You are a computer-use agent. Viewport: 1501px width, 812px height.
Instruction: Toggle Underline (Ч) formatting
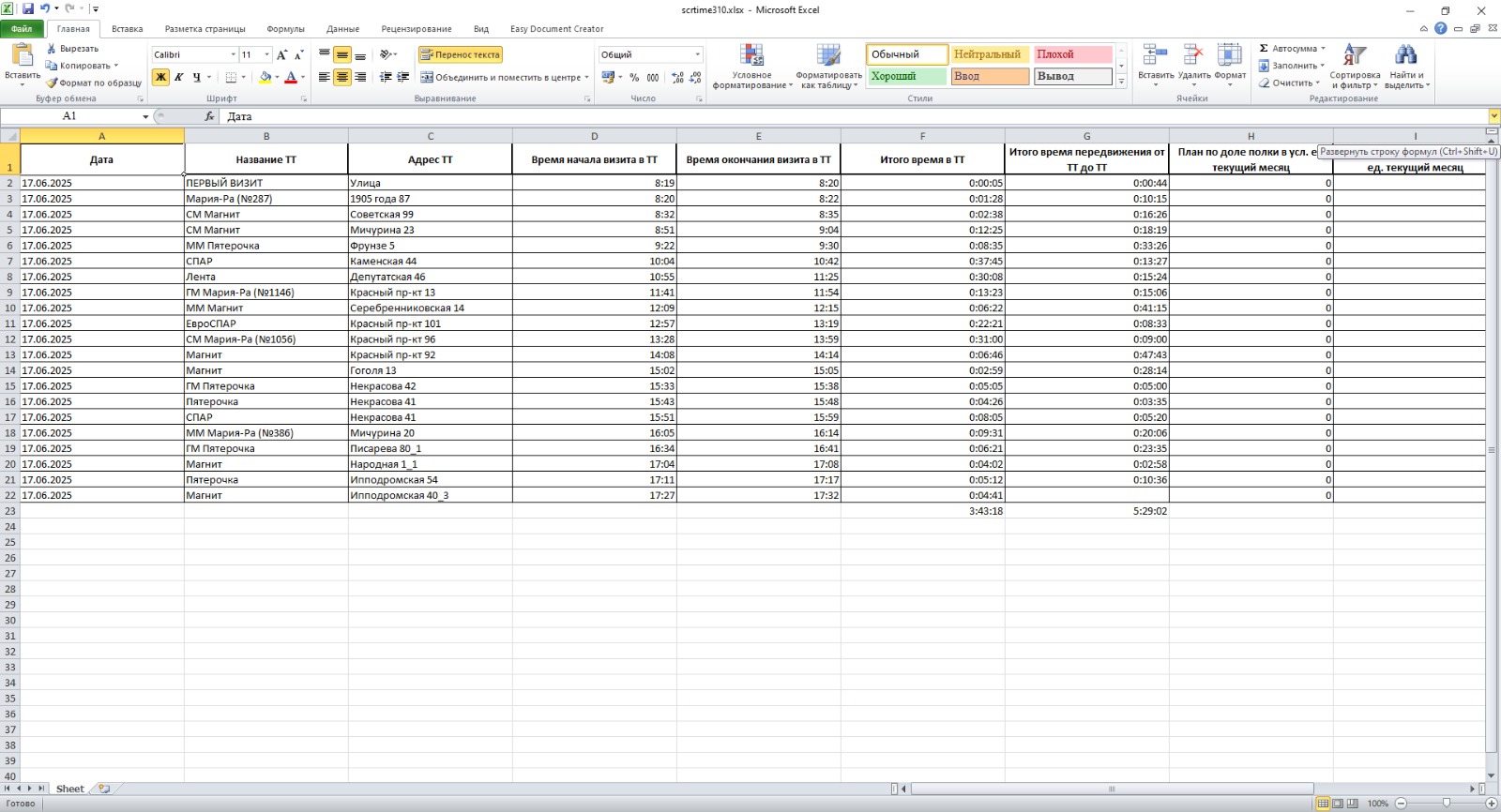click(x=196, y=78)
